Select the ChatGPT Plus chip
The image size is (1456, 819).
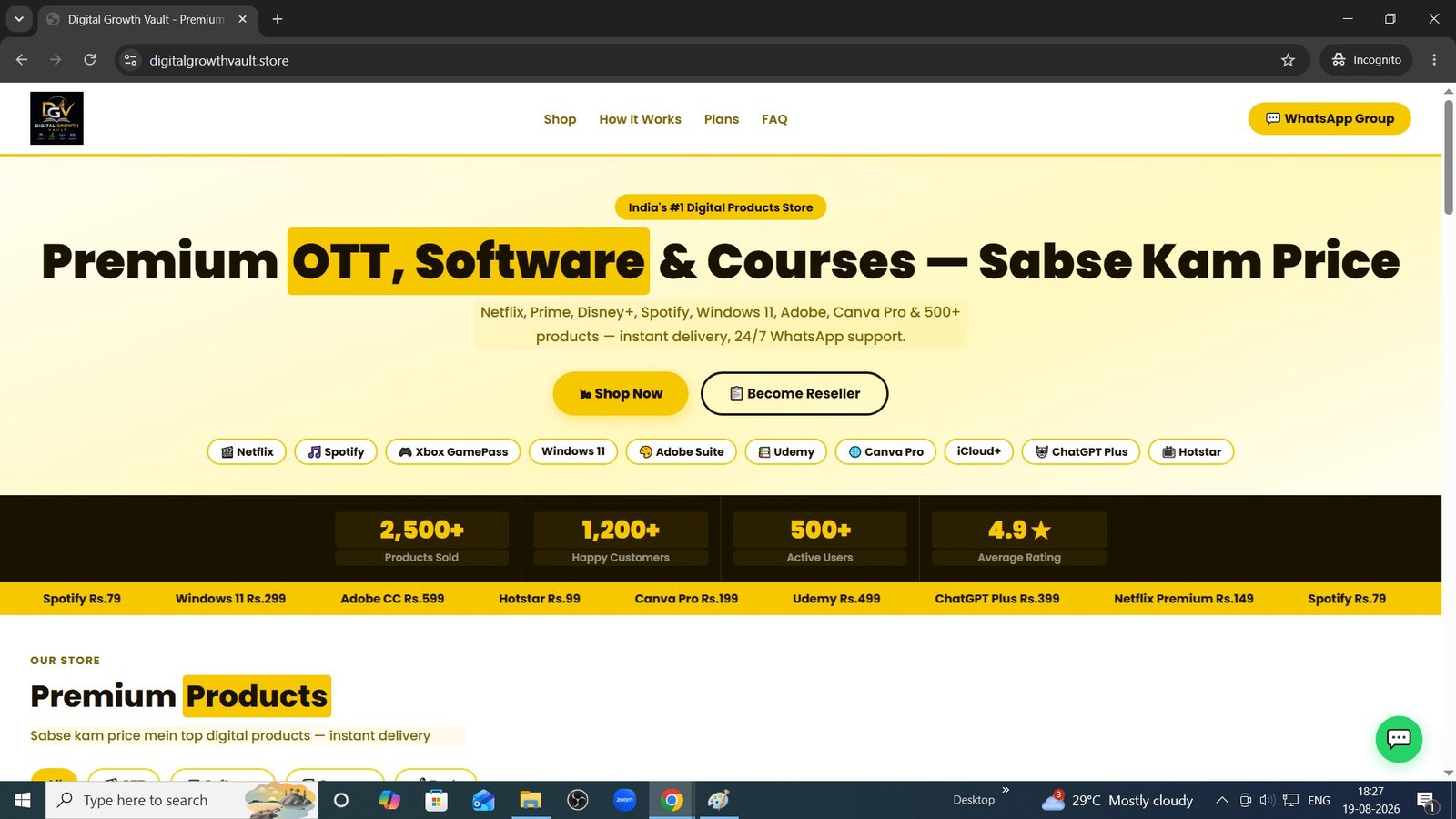tap(1081, 451)
